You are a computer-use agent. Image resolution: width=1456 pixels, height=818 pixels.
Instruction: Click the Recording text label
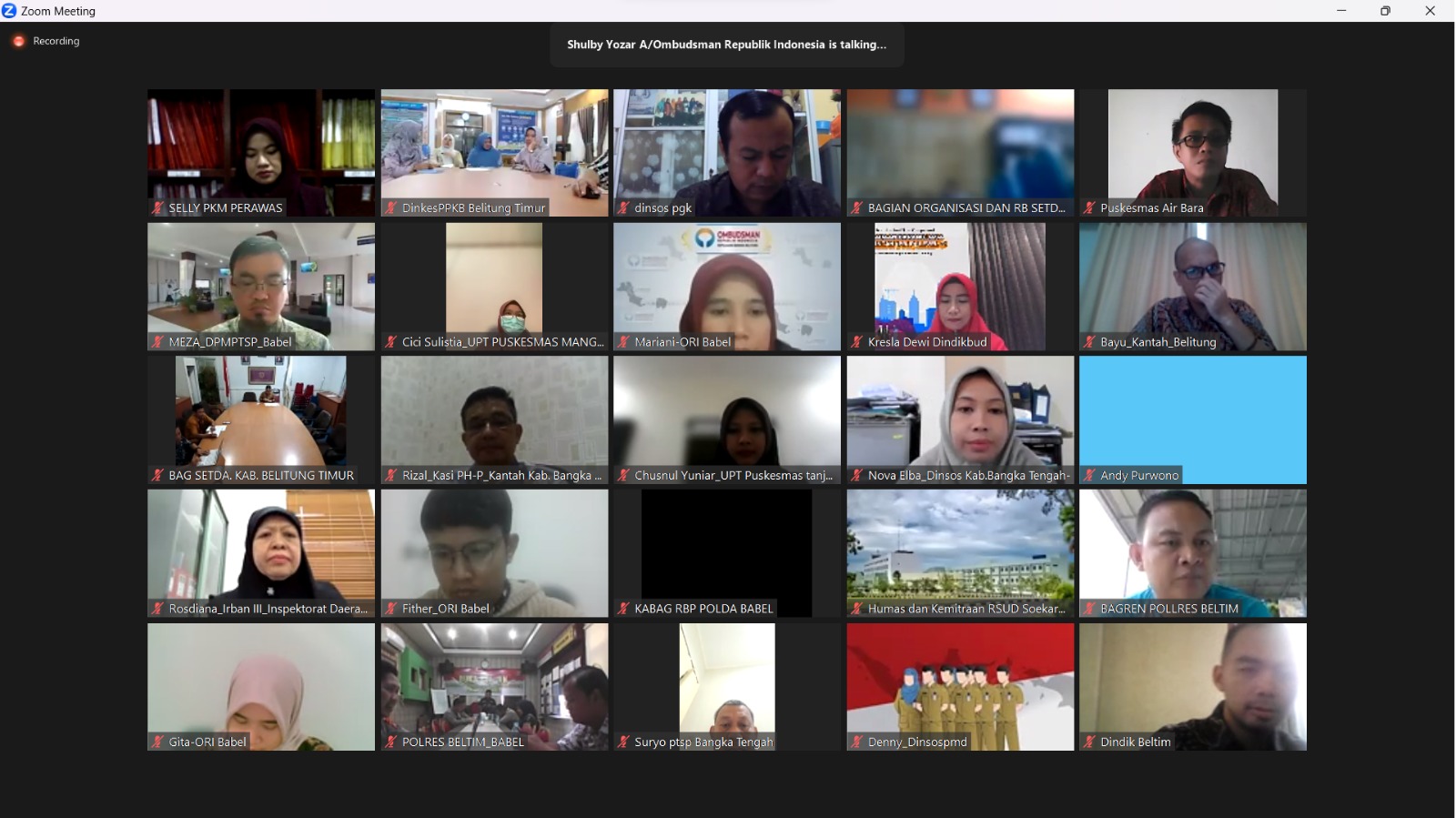pyautogui.click(x=56, y=41)
